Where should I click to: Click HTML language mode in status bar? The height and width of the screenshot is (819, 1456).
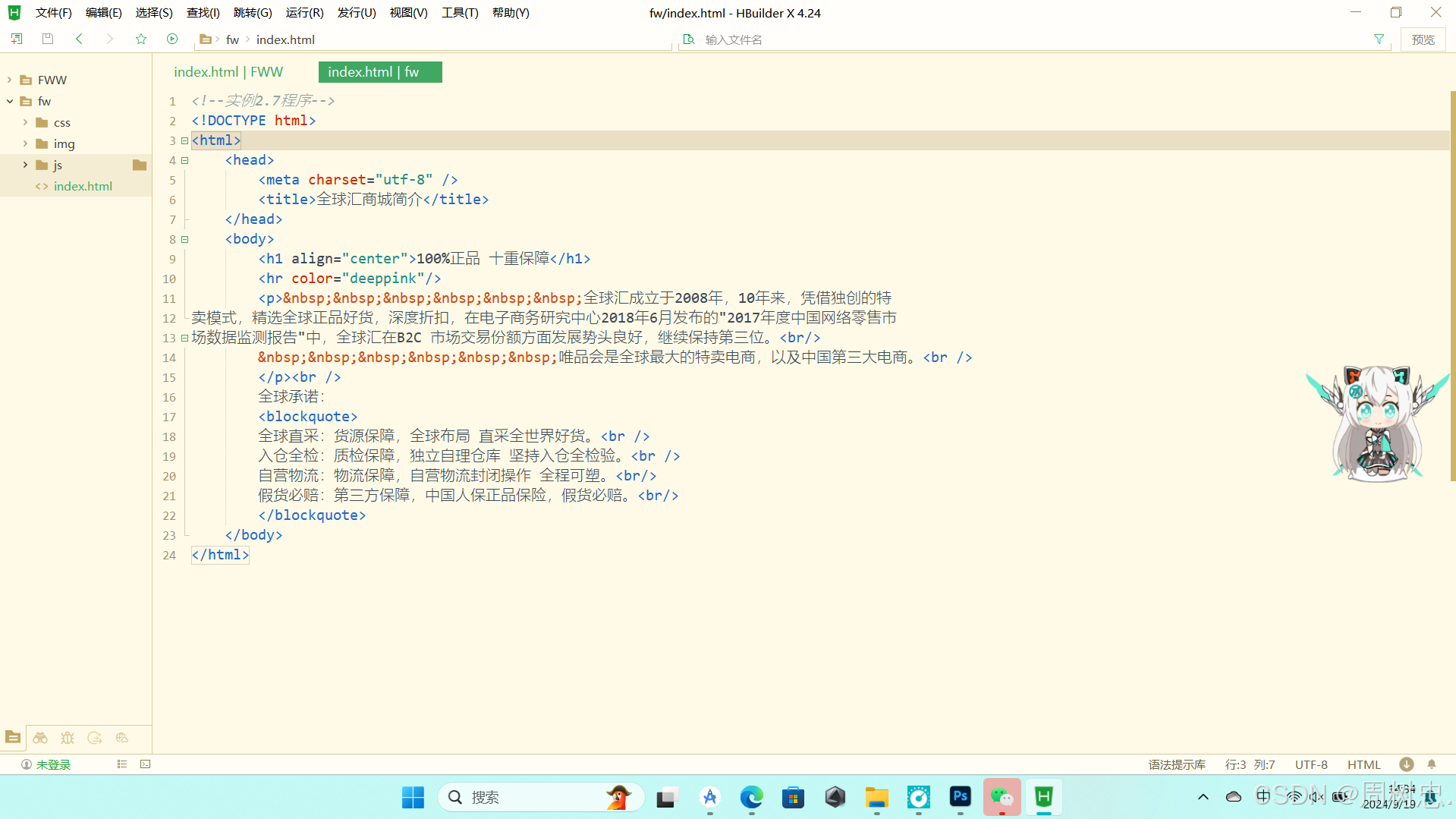[1363, 764]
